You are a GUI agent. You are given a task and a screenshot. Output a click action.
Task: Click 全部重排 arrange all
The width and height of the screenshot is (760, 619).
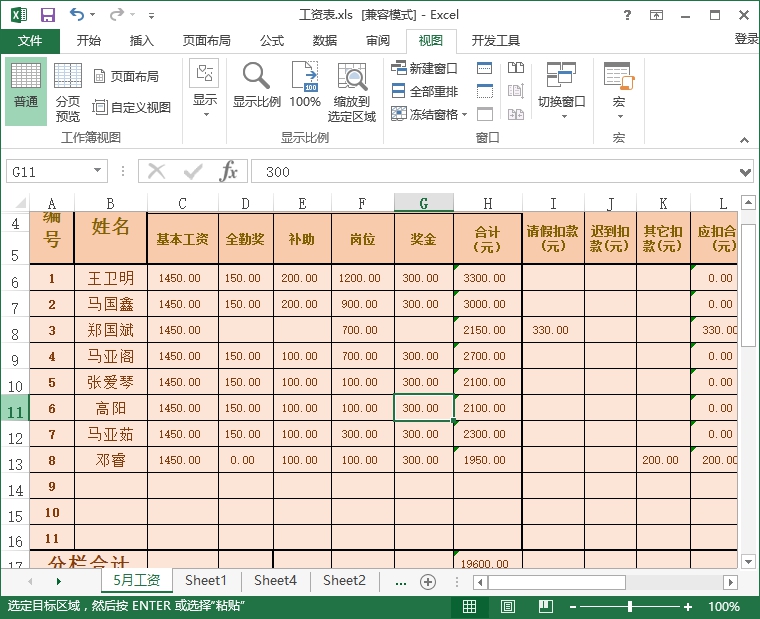tap(424, 91)
